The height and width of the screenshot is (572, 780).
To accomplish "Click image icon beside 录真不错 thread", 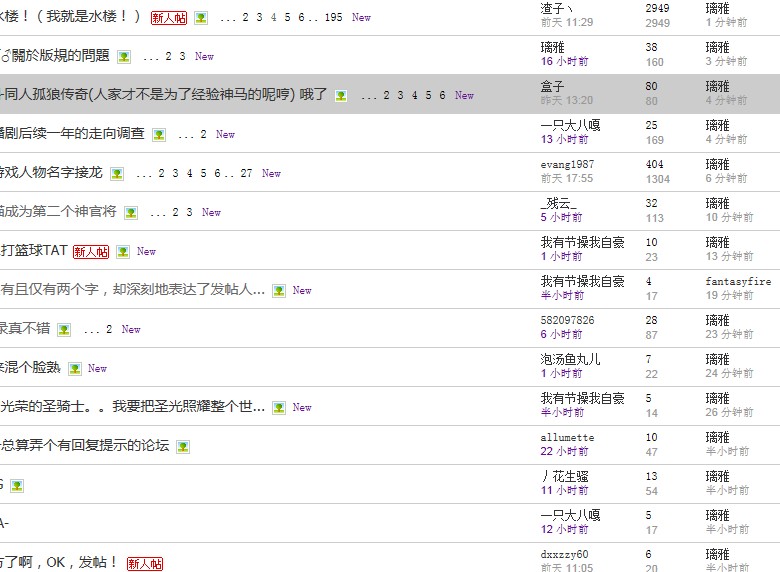I will pyautogui.click(x=64, y=329).
